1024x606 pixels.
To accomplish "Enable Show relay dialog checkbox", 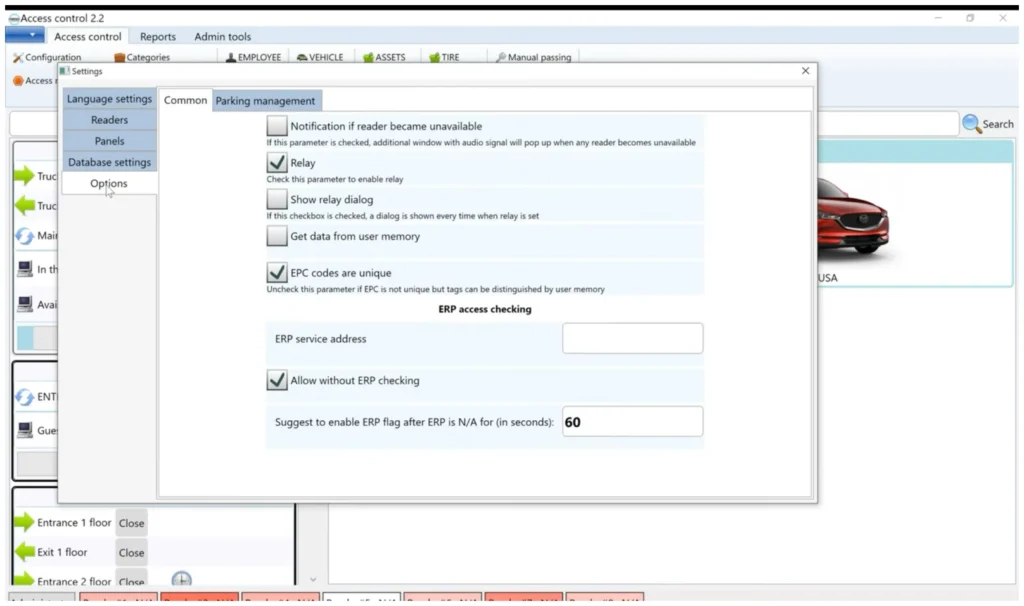I will click(277, 199).
